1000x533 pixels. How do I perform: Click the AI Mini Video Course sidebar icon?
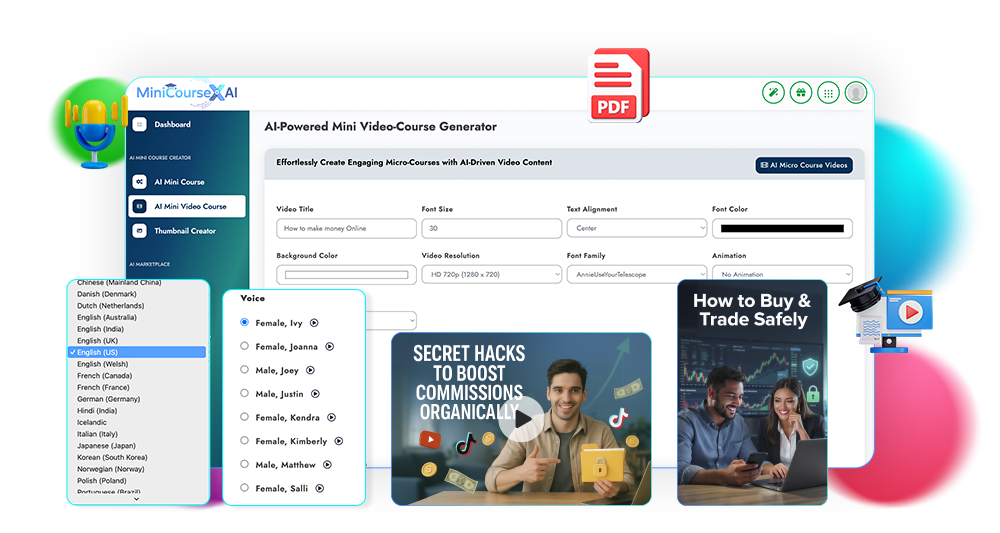pos(140,207)
